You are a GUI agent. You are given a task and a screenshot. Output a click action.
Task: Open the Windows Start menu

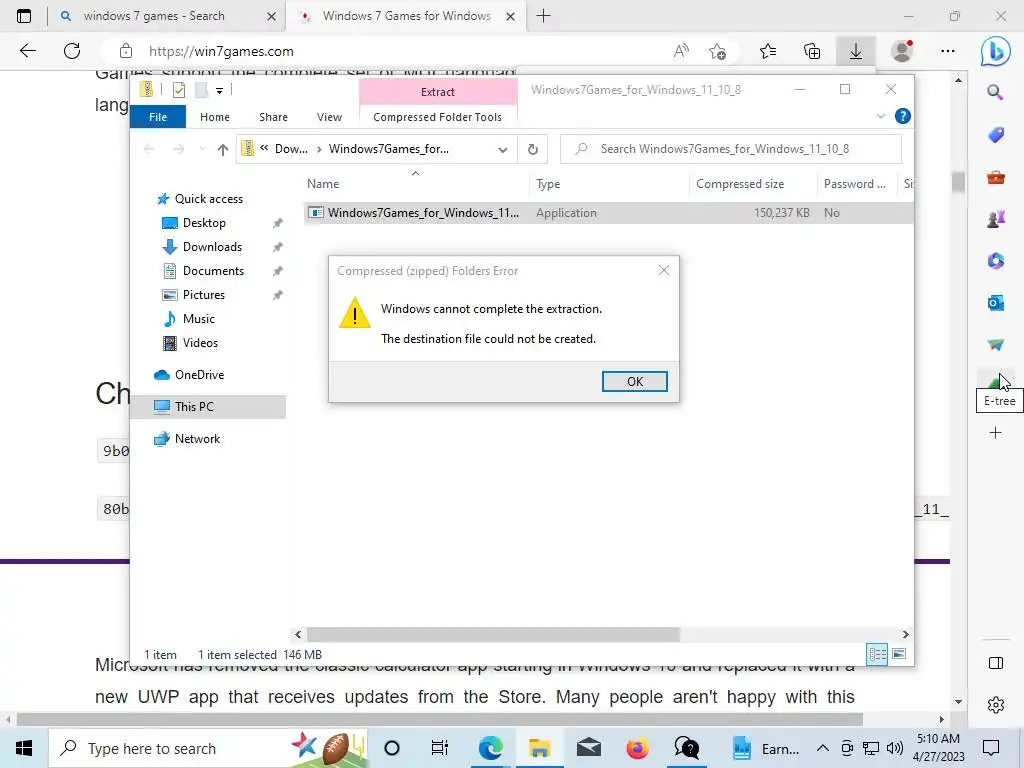[24, 748]
